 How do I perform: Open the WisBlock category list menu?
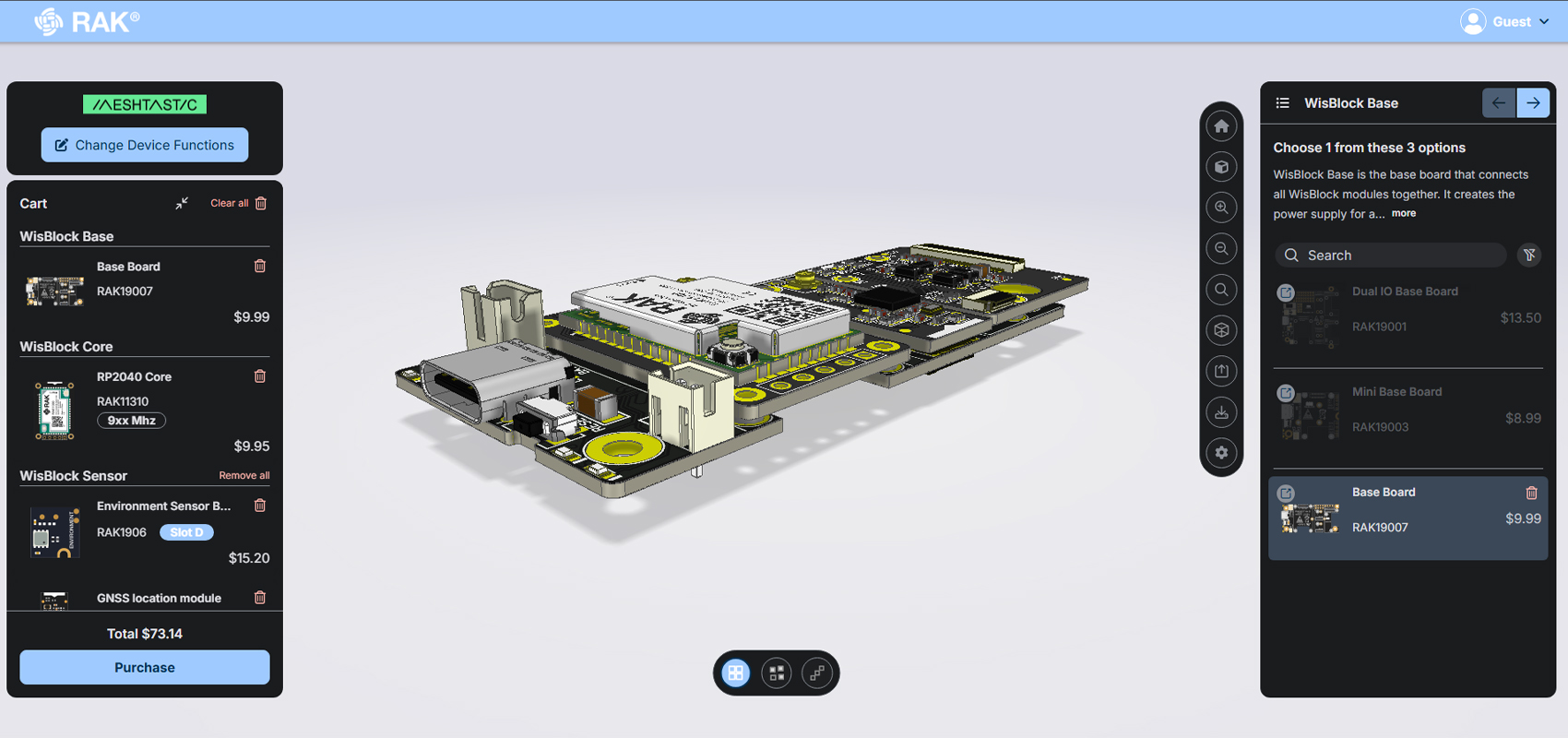click(x=1283, y=103)
